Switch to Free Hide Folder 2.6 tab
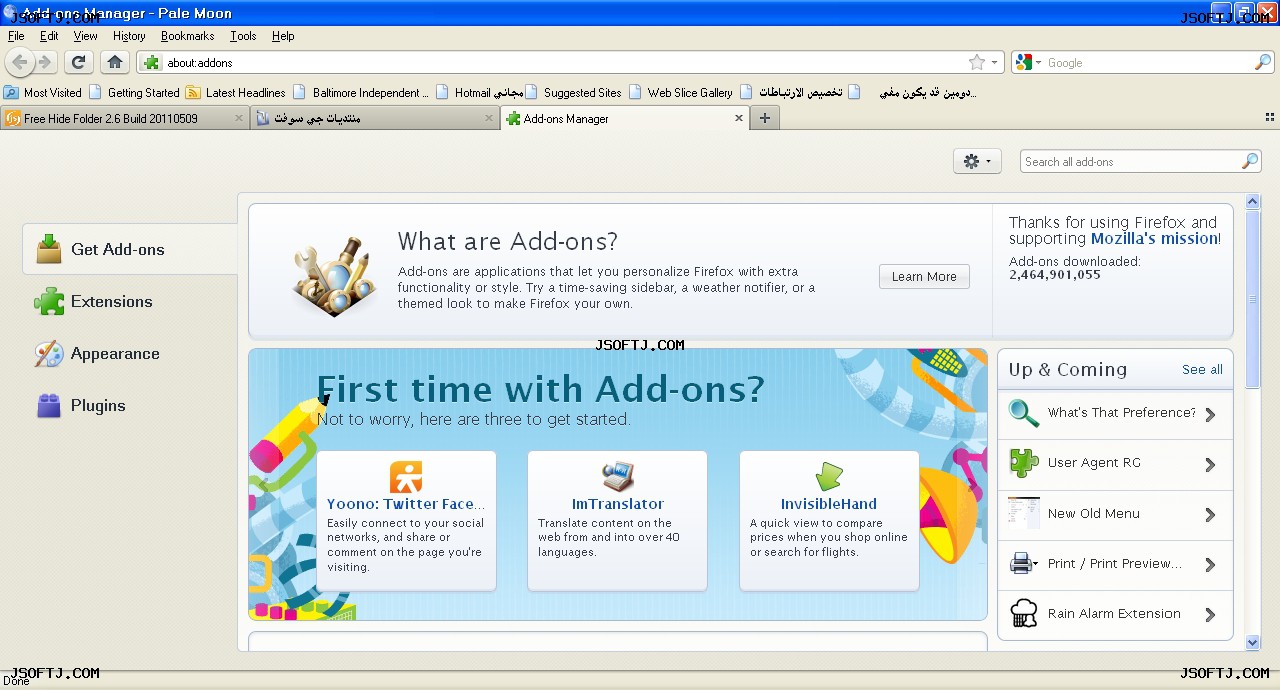 click(124, 118)
